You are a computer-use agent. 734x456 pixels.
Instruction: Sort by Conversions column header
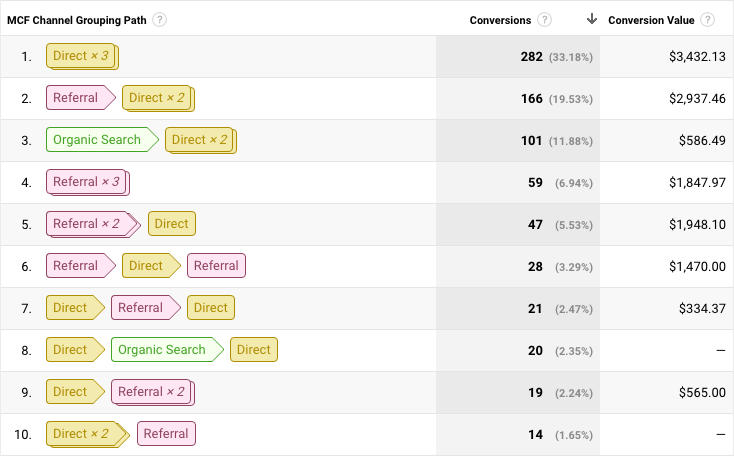click(x=502, y=20)
